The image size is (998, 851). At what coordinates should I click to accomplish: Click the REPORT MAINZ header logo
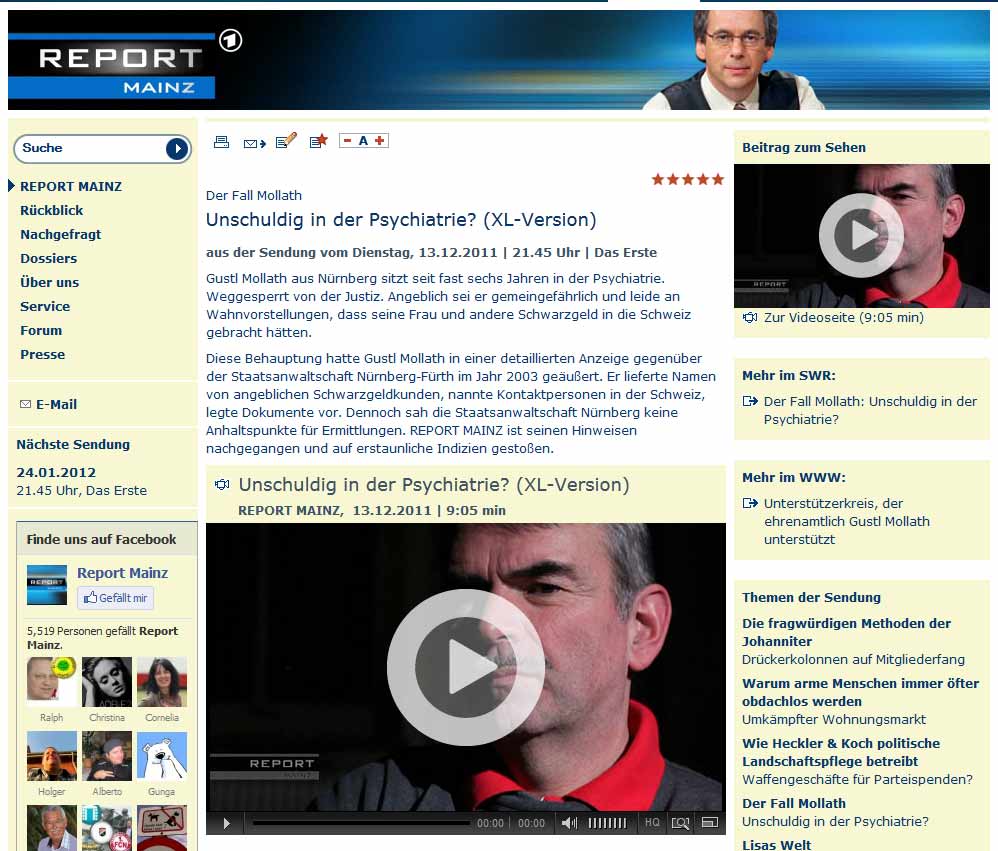pos(111,66)
